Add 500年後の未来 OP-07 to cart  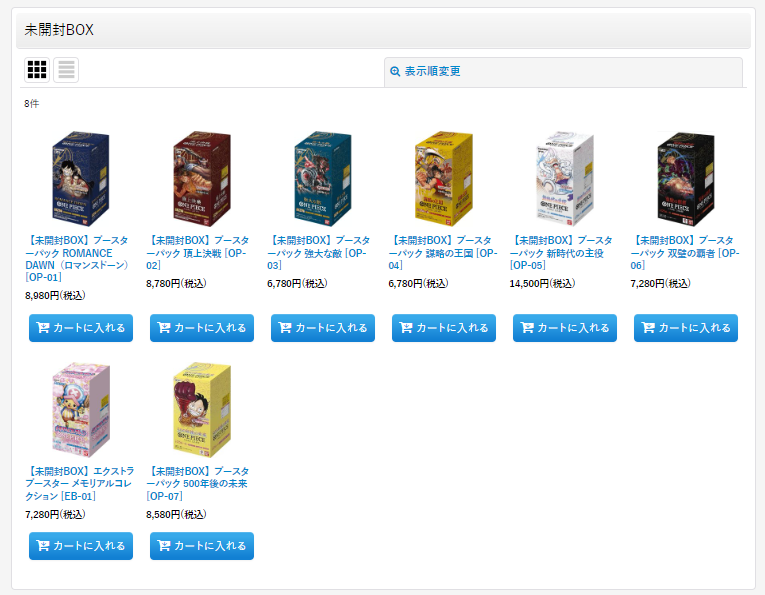coord(202,546)
